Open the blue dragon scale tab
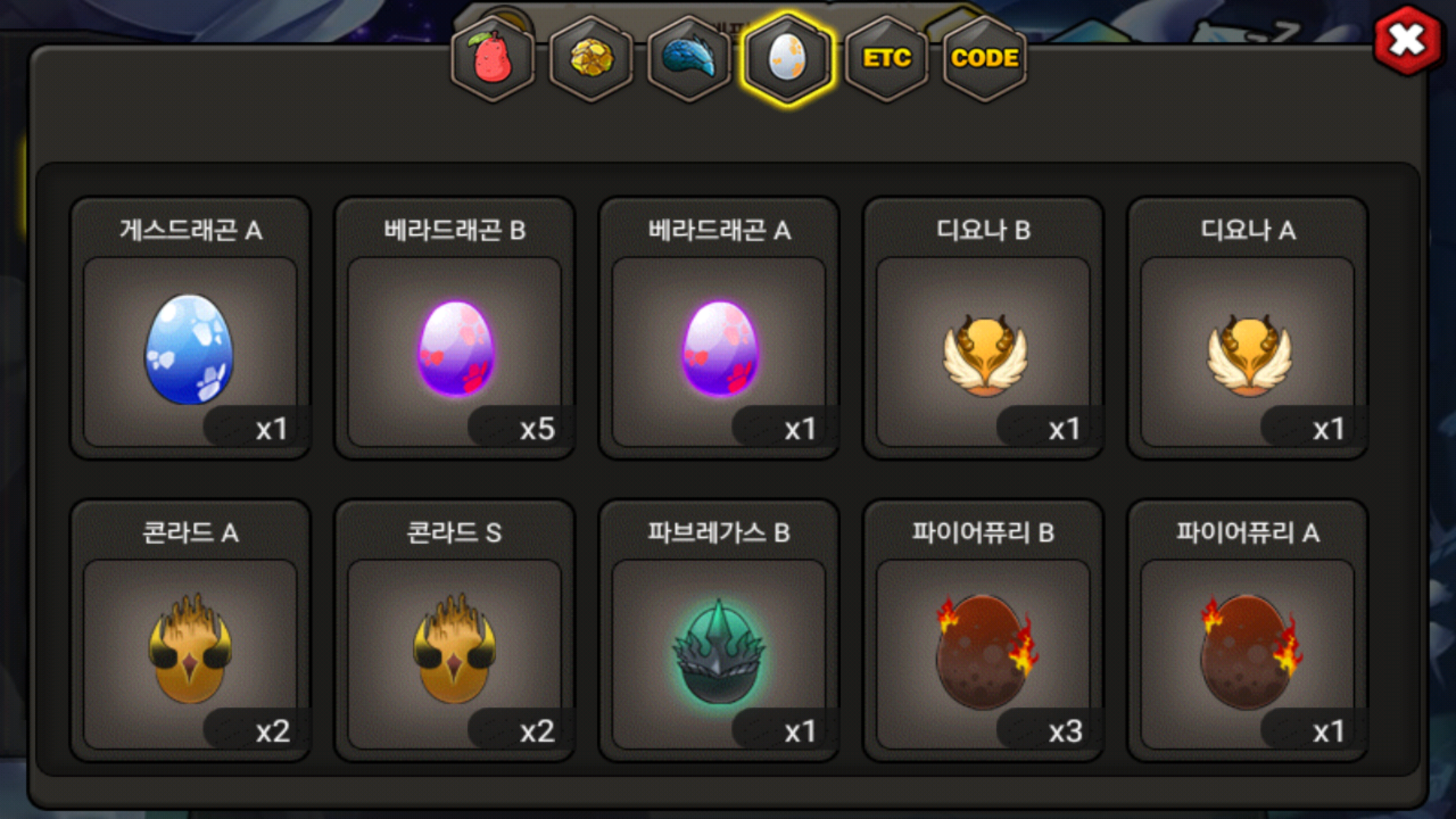This screenshot has width=1456, height=819. (689, 59)
